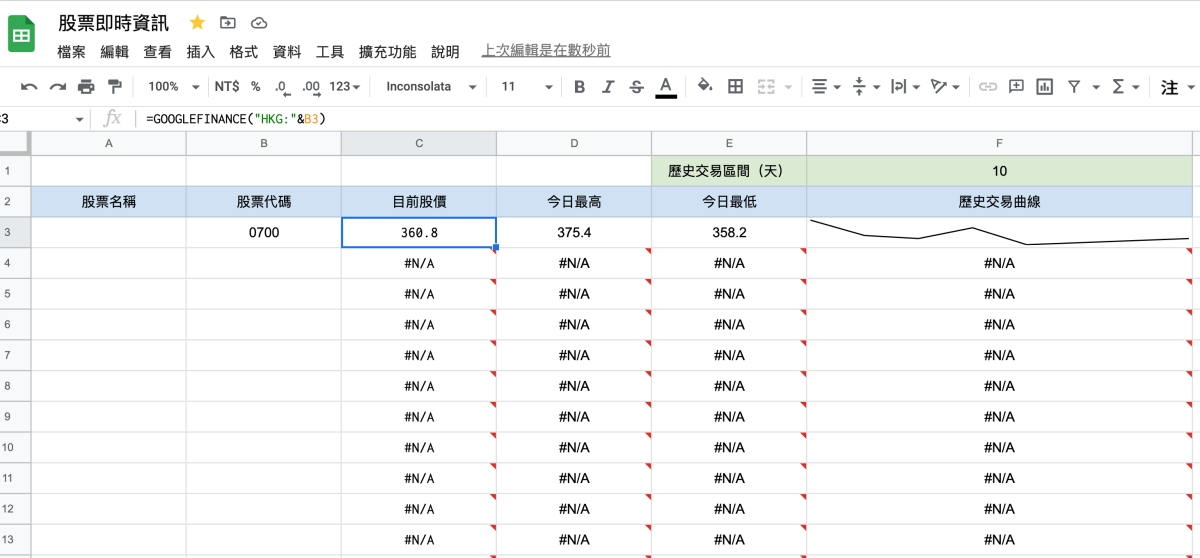Toggle bold formatting
The height and width of the screenshot is (558, 1200).
(579, 87)
